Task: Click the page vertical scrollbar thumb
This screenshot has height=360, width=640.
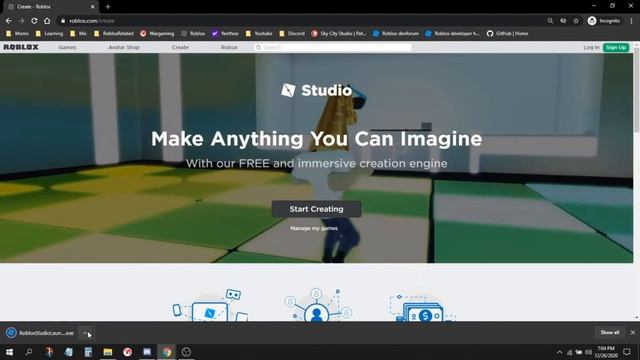Action: (x=636, y=90)
